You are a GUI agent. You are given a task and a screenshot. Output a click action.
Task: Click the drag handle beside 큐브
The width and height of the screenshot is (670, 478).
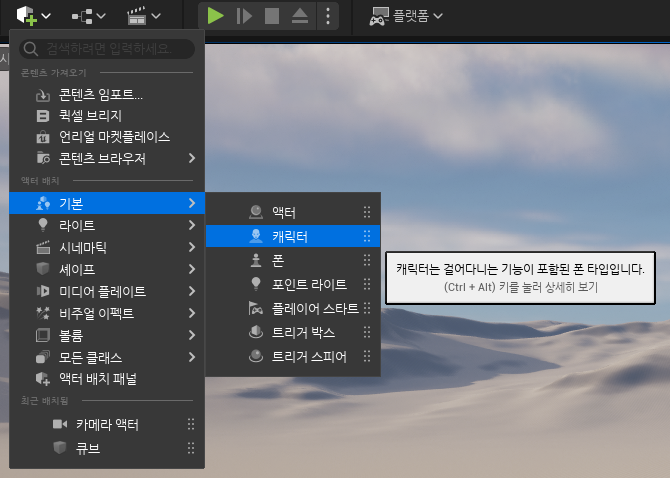(191, 448)
